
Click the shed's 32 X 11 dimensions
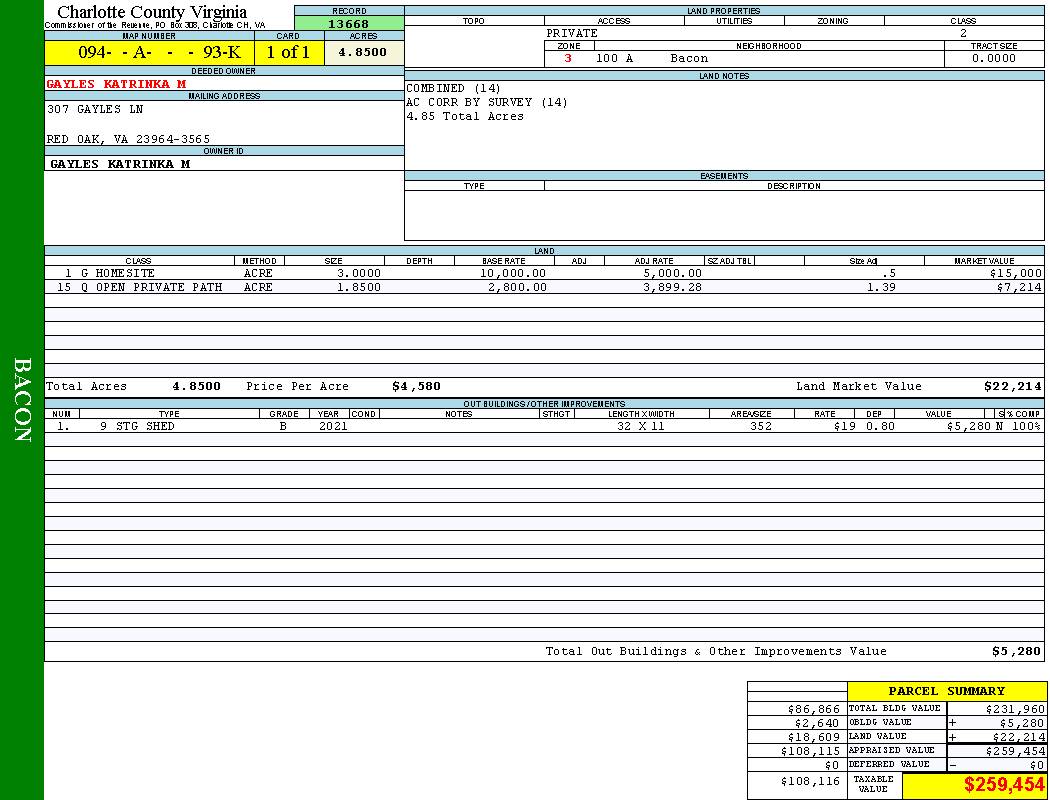pyautogui.click(x=640, y=426)
